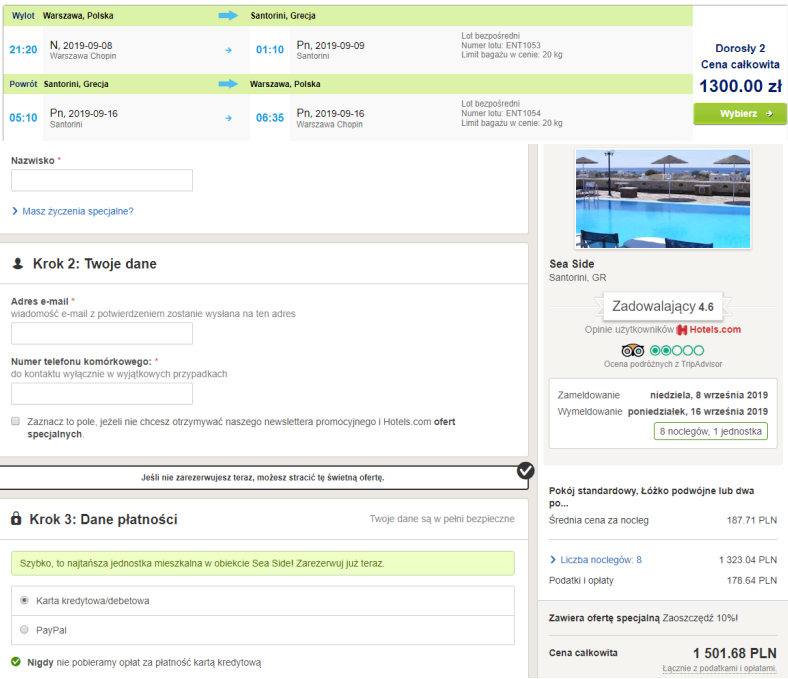Click the person icon beside Krok 2
Screen dimensions: 788x679
[17, 264]
